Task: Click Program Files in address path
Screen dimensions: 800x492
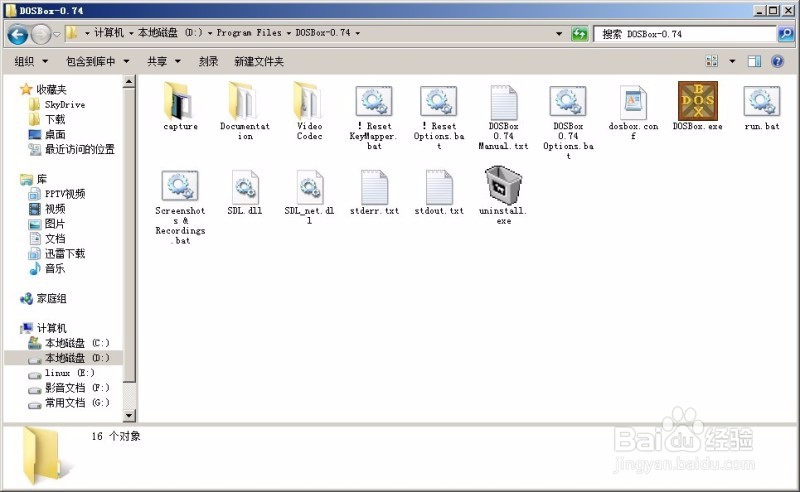Action: (249, 33)
